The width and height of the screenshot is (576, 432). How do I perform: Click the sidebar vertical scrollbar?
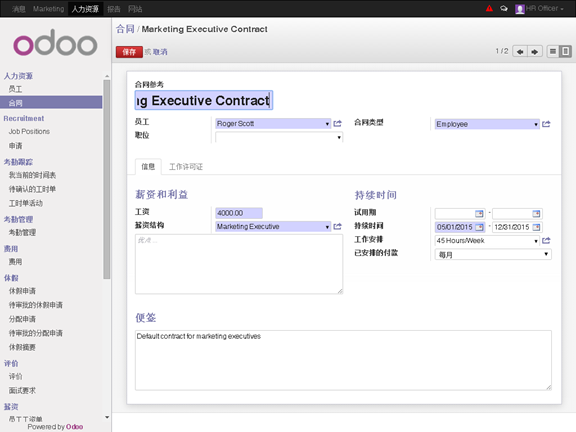click(x=107, y=179)
